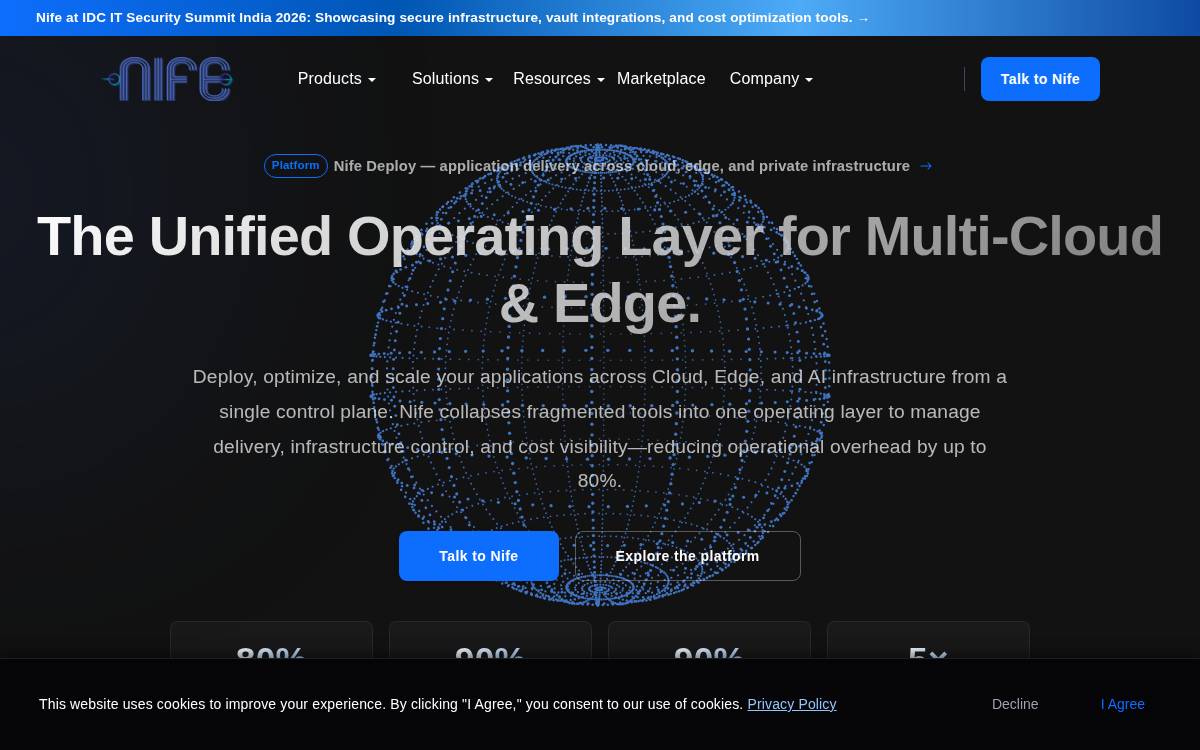Click Explore the platform button
This screenshot has width=1200, height=750.
tap(688, 556)
